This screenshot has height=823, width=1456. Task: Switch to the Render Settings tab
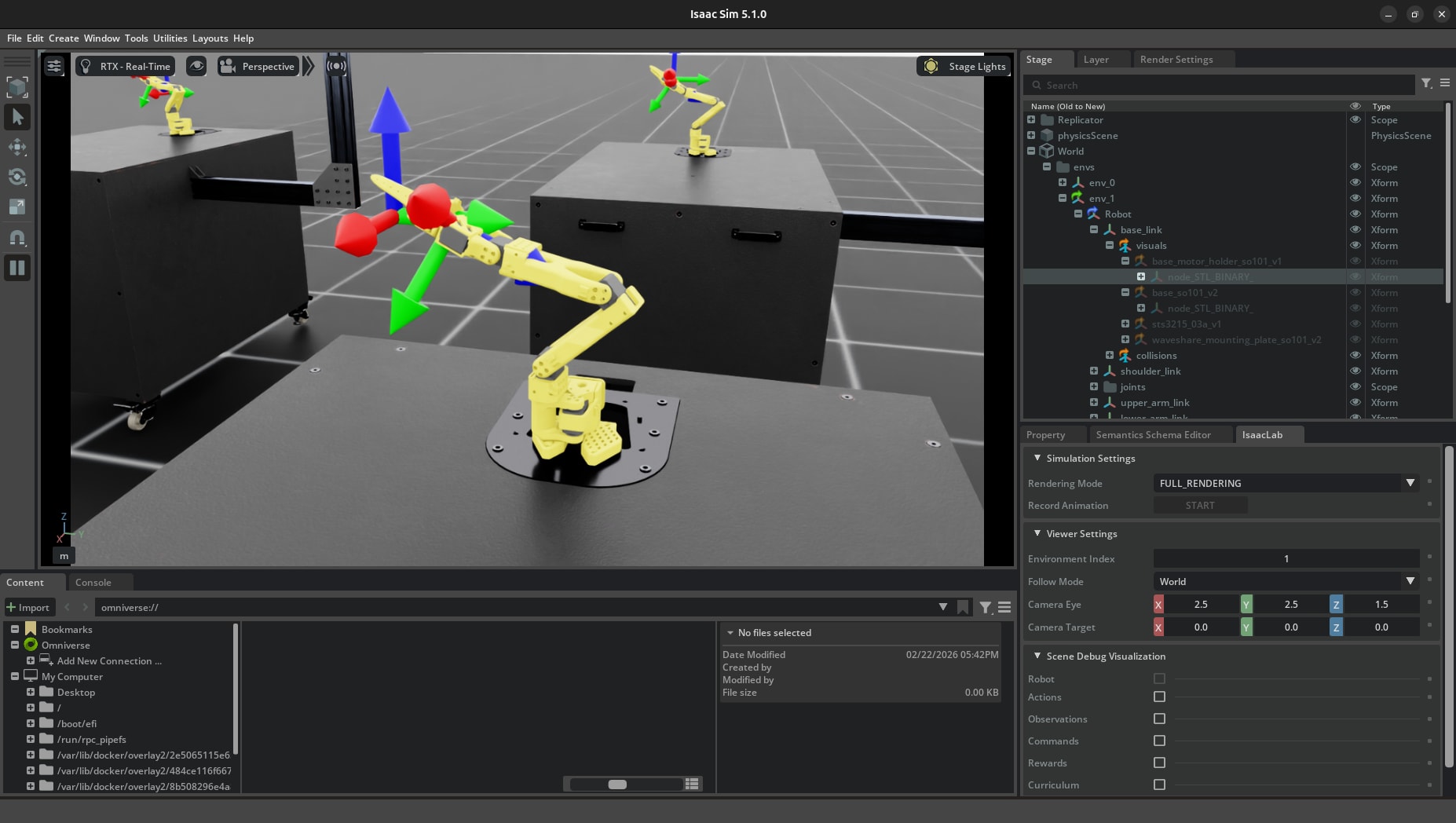tap(1176, 59)
